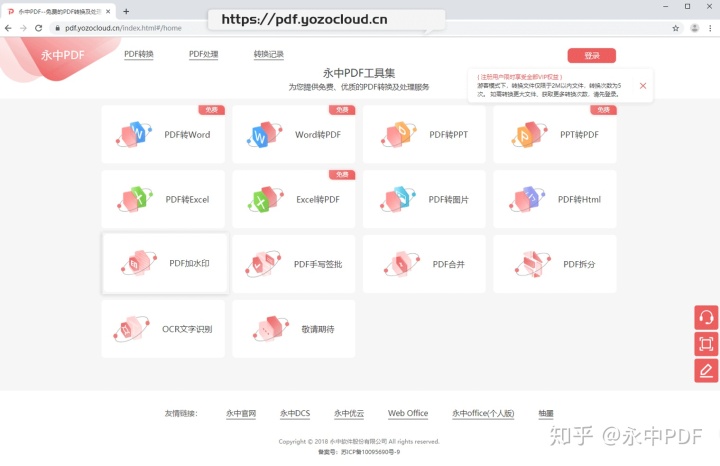Launch the Excel转PDF tool icon

[x=265, y=199]
